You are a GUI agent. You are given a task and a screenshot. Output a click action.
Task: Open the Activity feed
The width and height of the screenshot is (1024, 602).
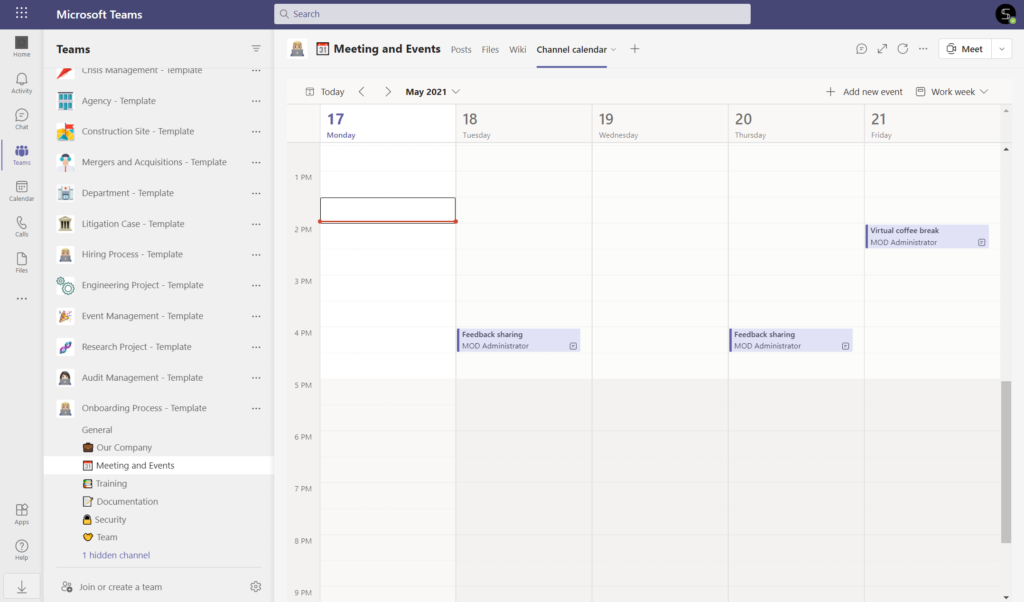point(22,83)
